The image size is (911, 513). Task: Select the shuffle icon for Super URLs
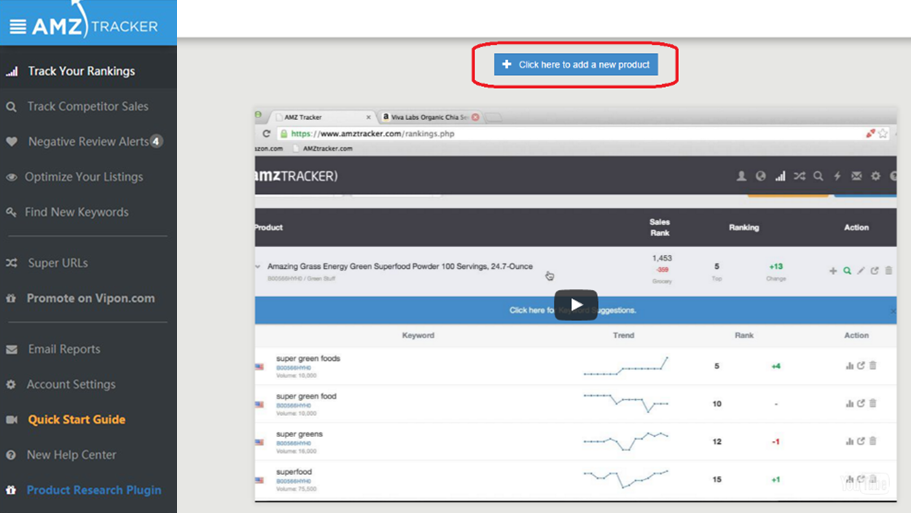pos(12,263)
